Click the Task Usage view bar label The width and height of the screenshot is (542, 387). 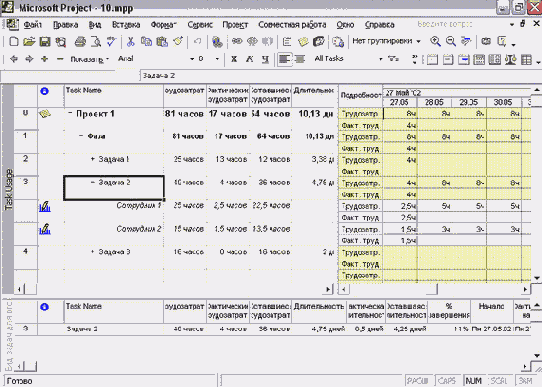pos(9,189)
